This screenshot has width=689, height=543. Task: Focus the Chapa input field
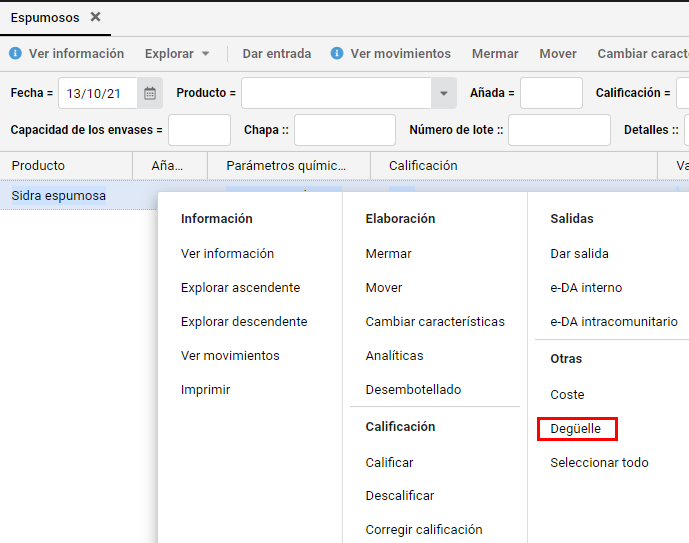(344, 130)
